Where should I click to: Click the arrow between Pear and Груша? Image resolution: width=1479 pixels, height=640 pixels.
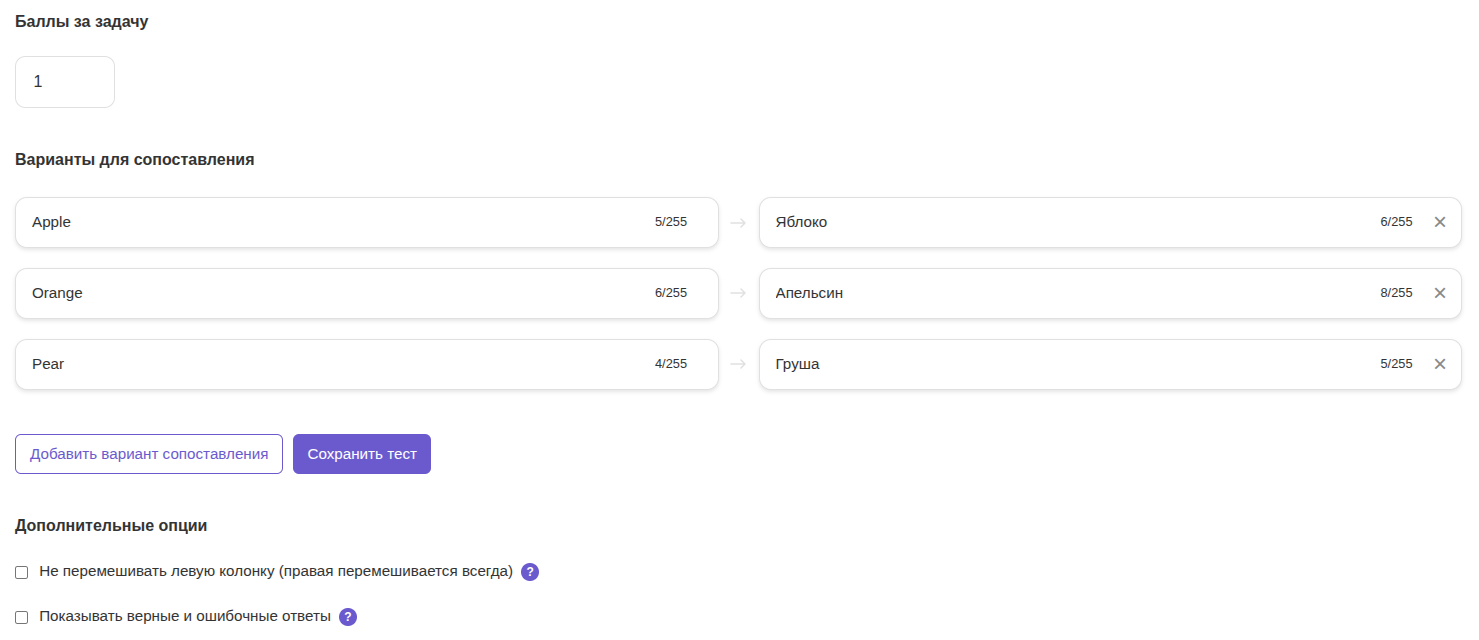[738, 364]
